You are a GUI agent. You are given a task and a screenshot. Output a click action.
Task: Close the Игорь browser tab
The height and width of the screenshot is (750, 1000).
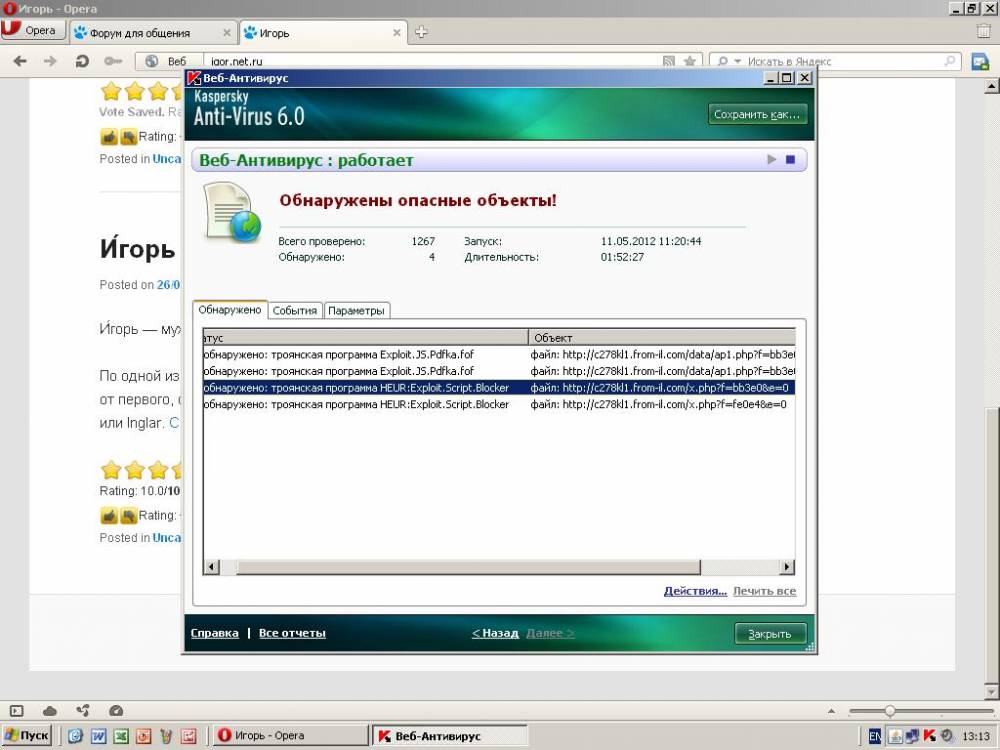[x=397, y=33]
